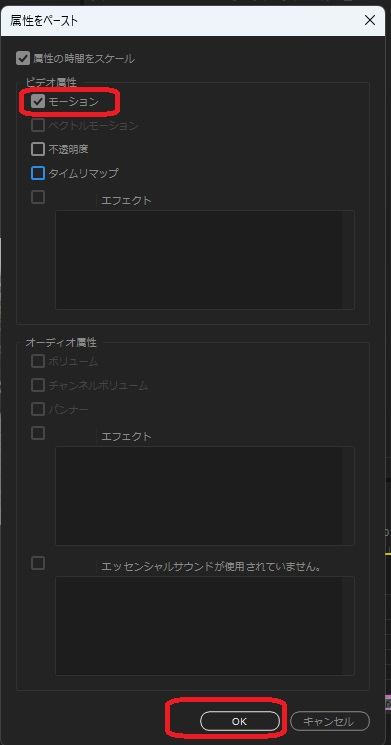Click the essential sound list scrollbar
The image size is (391, 745).
click(348, 626)
